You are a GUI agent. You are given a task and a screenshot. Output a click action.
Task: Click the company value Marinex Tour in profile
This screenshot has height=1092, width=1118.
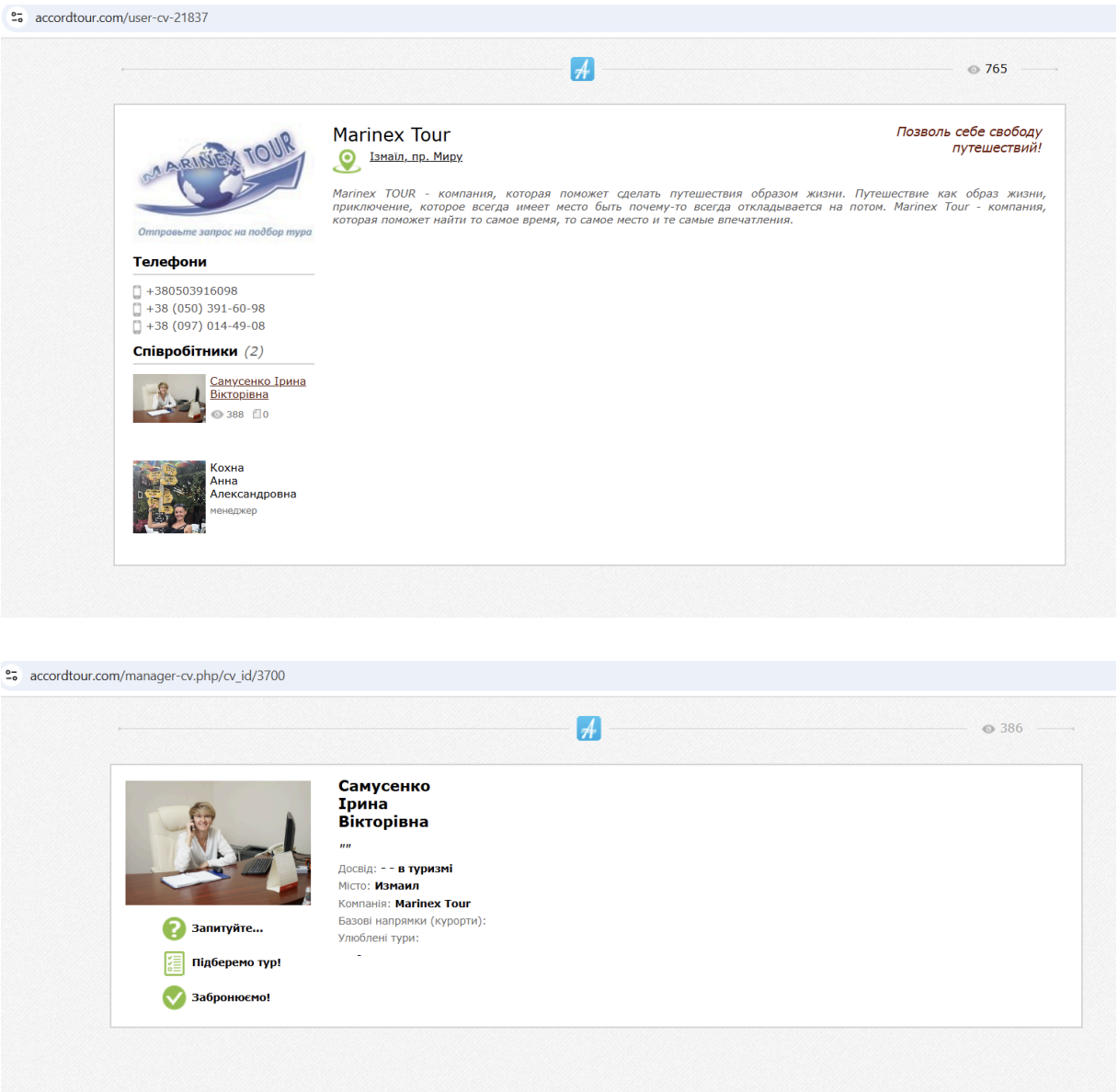tap(433, 904)
